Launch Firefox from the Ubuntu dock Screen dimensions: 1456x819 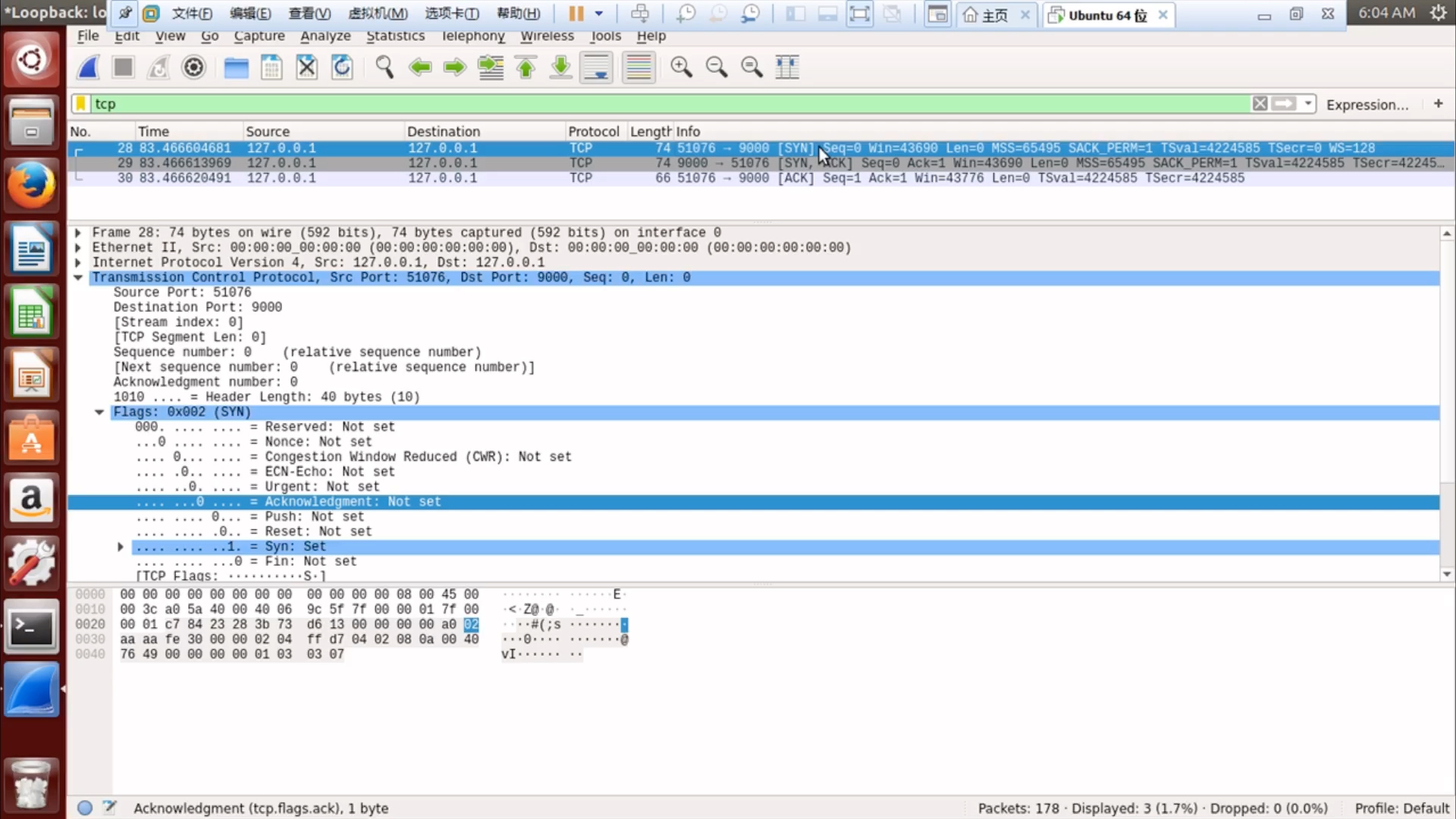click(x=31, y=186)
